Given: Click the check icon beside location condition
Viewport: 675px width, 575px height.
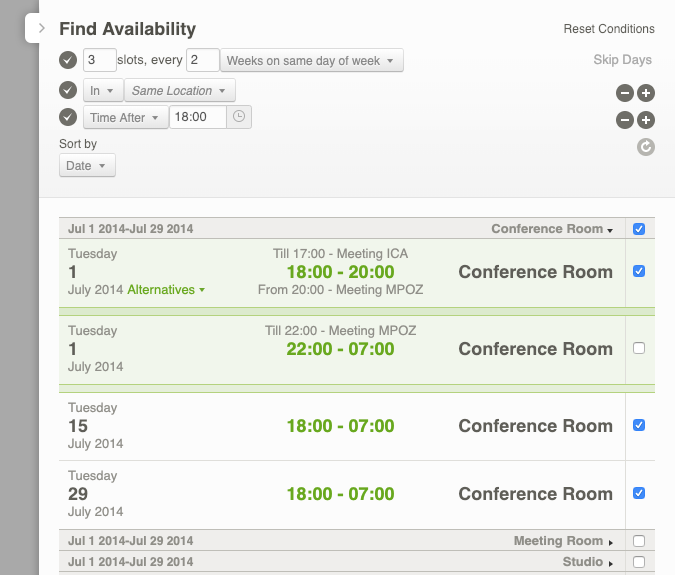Looking at the screenshot, I should pyautogui.click(x=68, y=91).
